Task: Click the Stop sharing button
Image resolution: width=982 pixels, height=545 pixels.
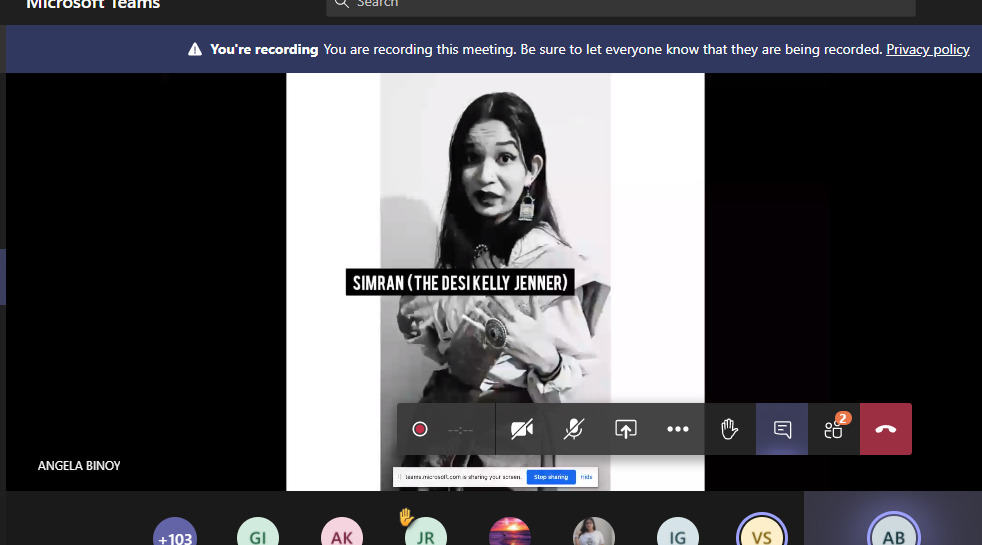Action: pos(550,477)
